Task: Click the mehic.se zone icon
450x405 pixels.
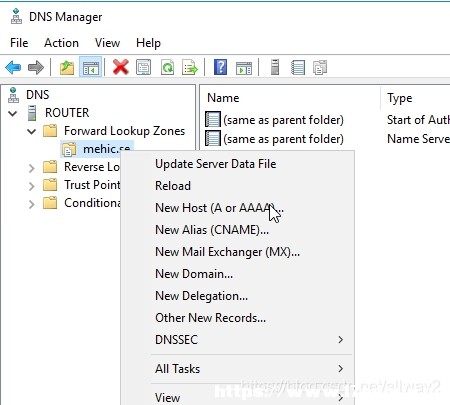Action: [69, 149]
